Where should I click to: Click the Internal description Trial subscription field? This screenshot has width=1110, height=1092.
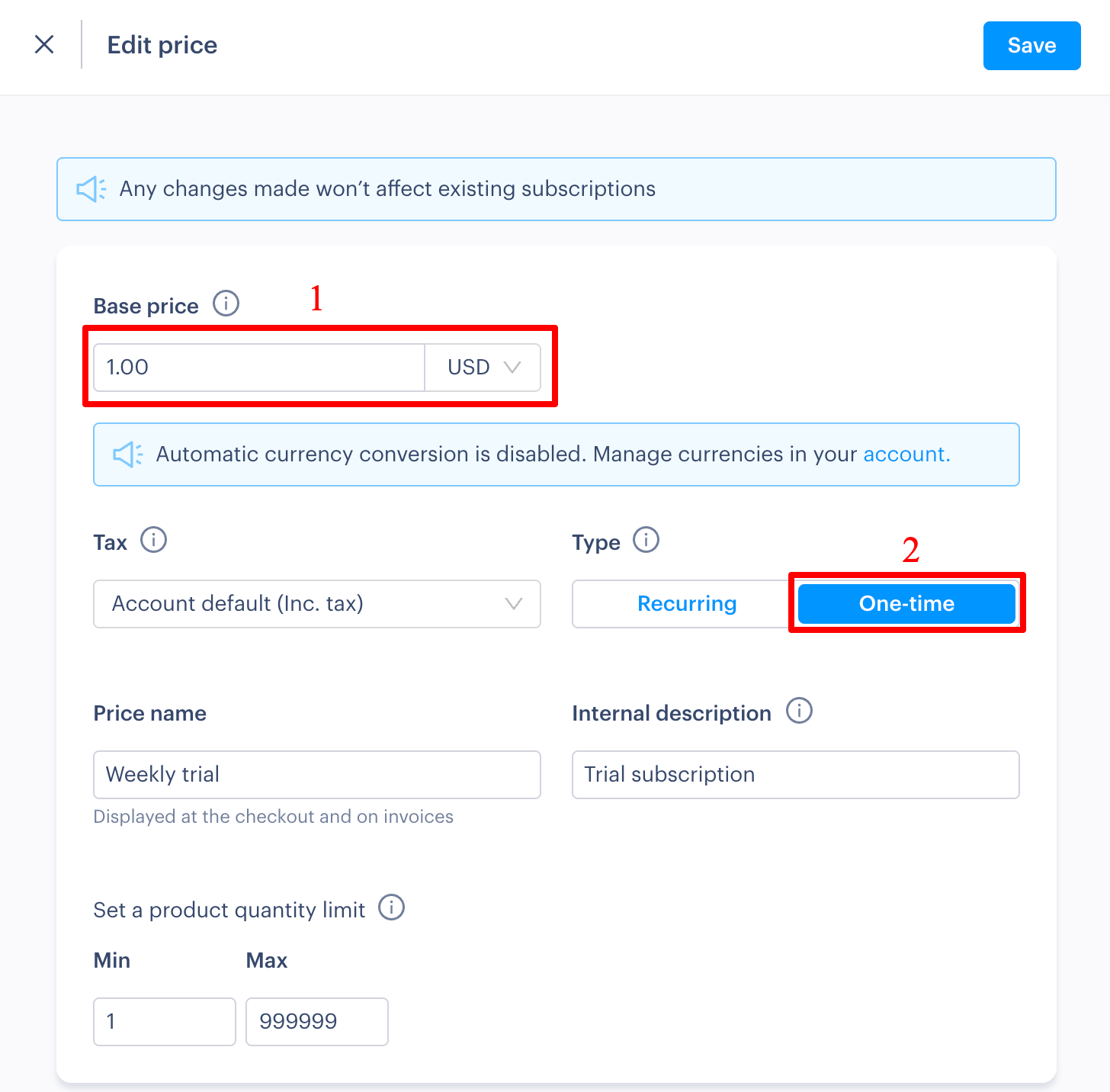pos(796,775)
